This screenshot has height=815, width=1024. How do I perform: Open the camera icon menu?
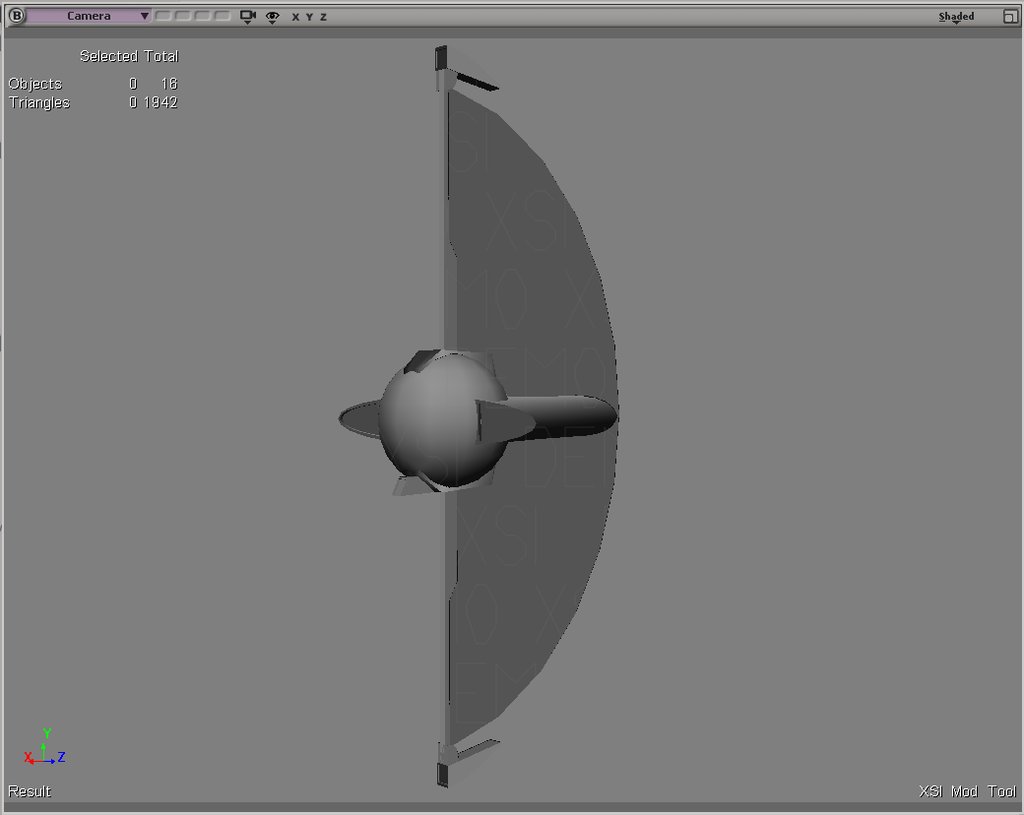[248, 17]
